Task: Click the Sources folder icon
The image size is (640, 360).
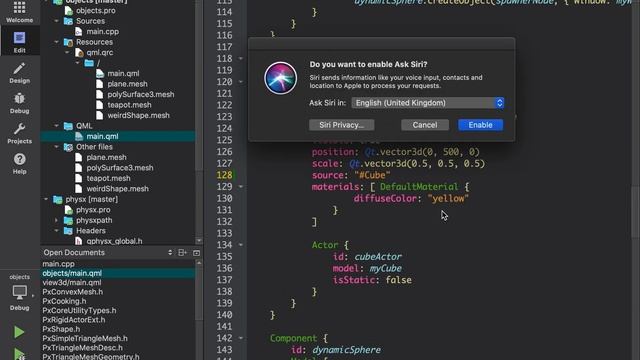Action: [68, 21]
